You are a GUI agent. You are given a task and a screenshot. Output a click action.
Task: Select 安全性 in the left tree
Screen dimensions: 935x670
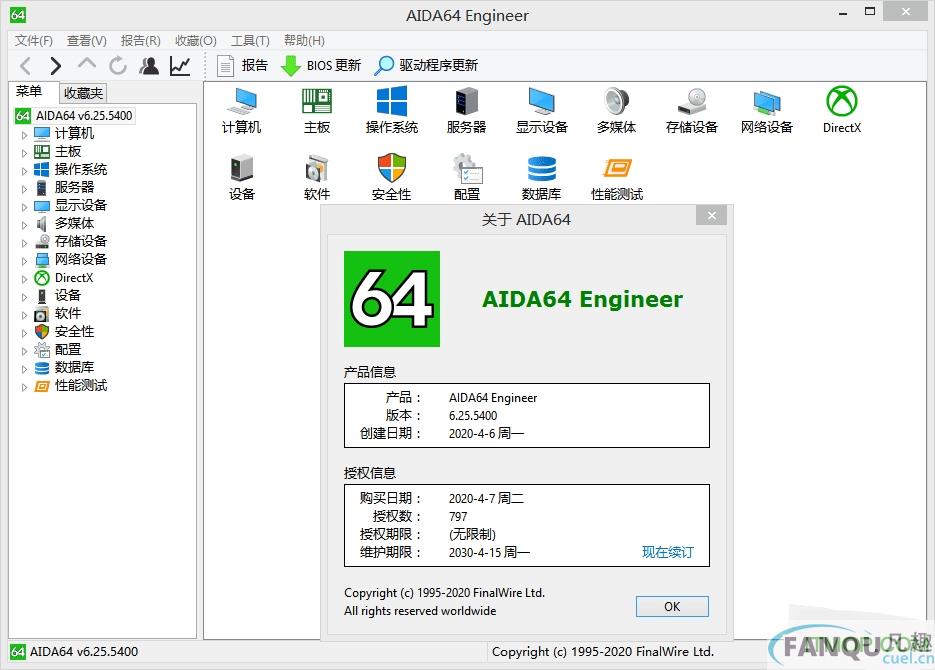tap(75, 331)
